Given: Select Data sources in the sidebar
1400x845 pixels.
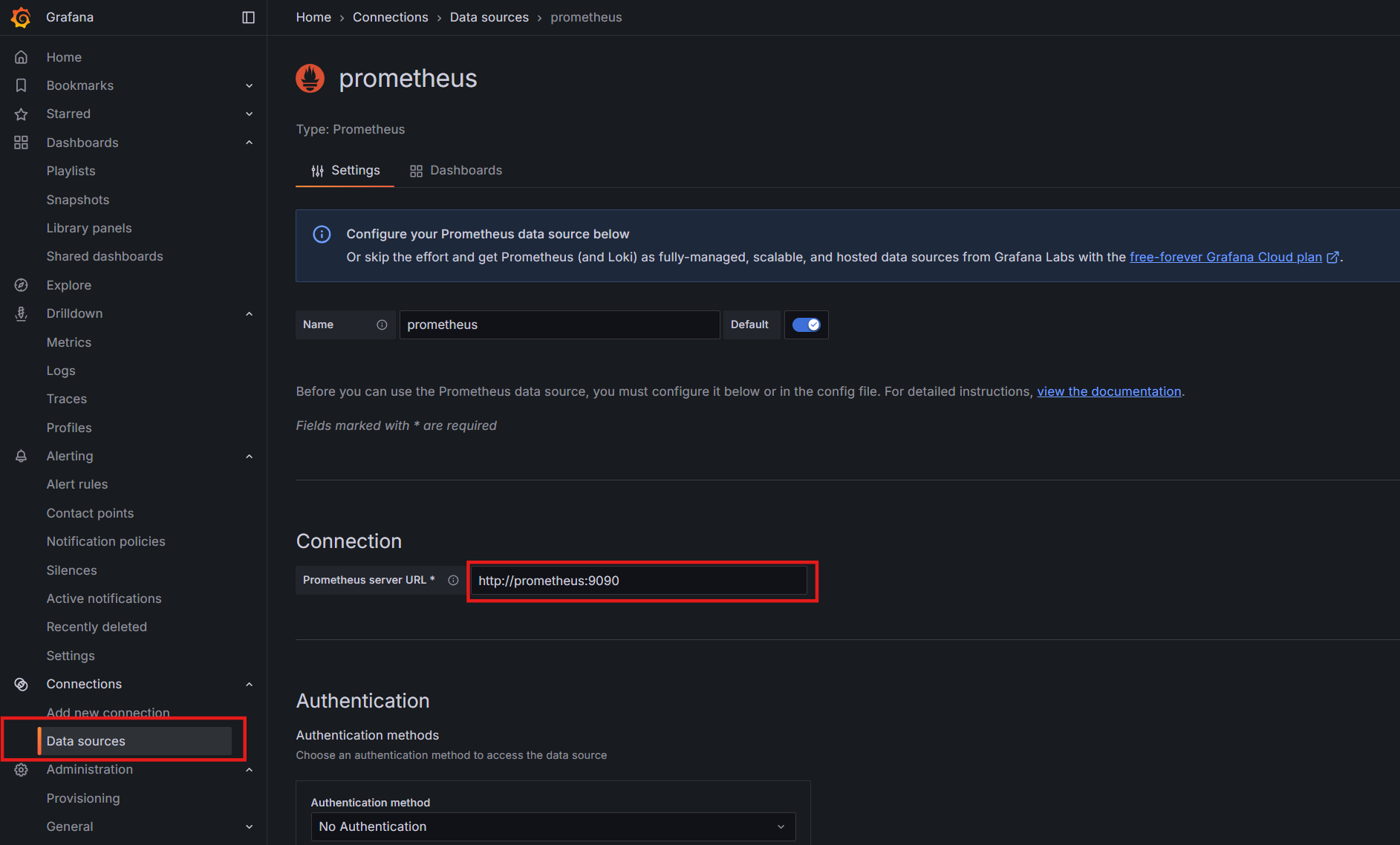Looking at the screenshot, I should coord(134,741).
